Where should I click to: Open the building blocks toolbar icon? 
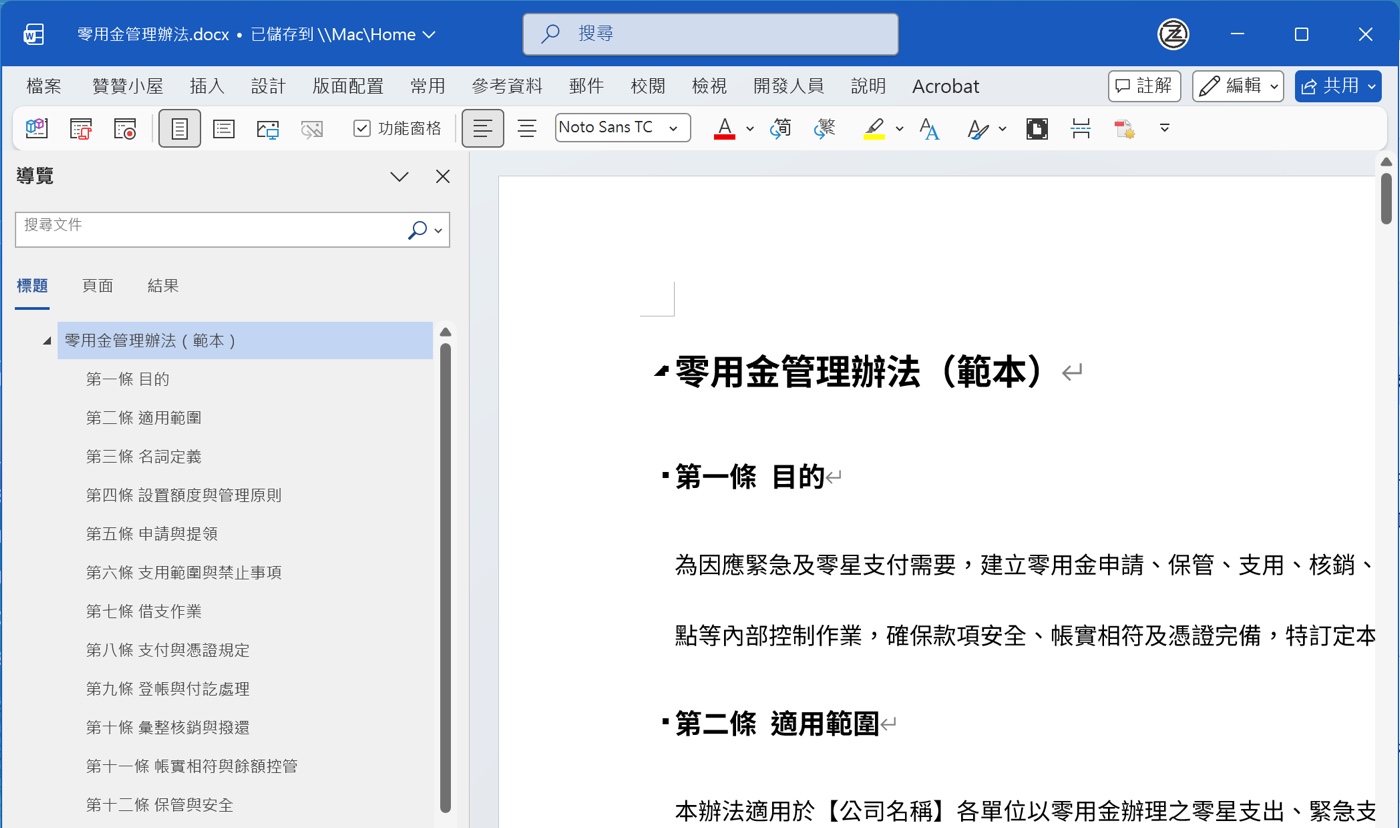click(x=37, y=128)
